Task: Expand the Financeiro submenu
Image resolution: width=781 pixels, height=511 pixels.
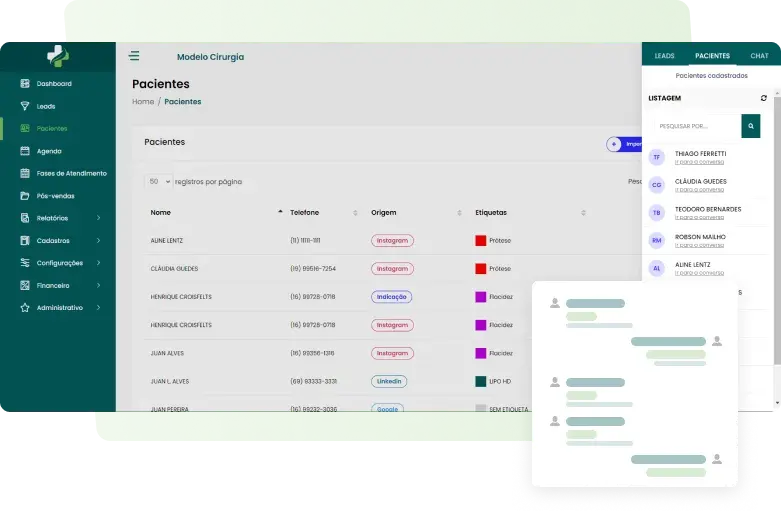Action: click(x=98, y=286)
